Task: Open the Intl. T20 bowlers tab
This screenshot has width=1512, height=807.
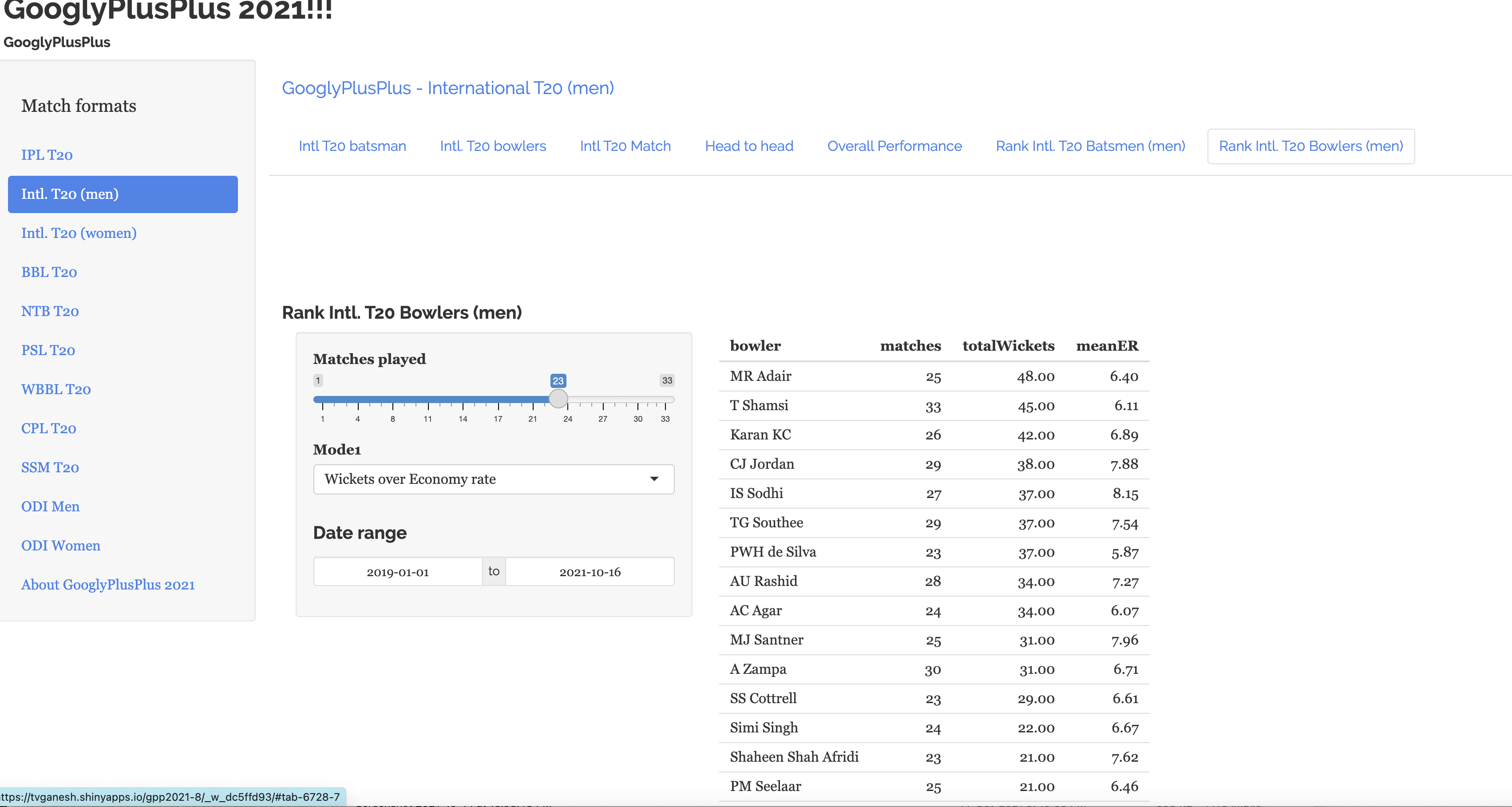Action: click(x=492, y=146)
